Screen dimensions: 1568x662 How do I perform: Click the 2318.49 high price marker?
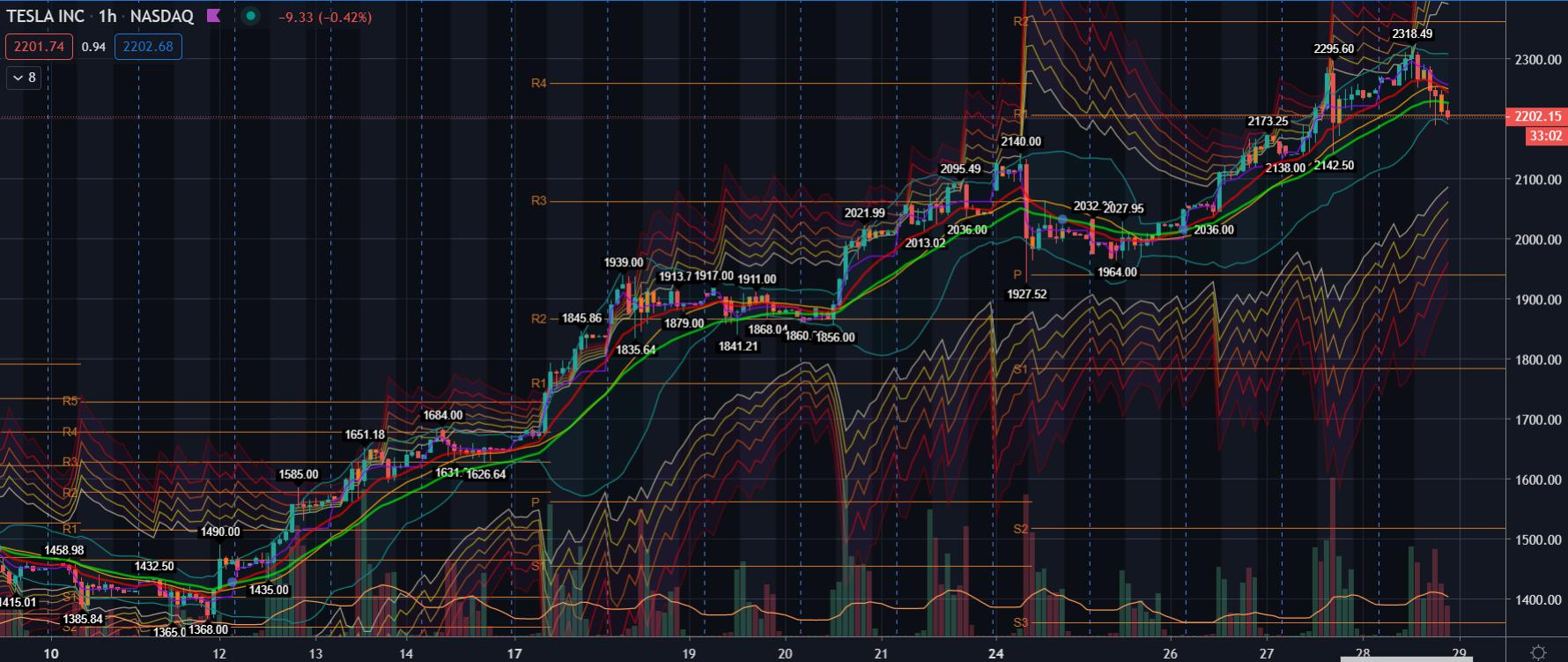pos(1412,33)
